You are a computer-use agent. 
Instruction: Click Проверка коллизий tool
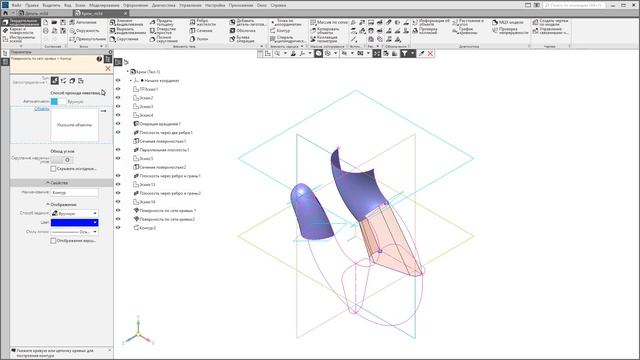[424, 31]
